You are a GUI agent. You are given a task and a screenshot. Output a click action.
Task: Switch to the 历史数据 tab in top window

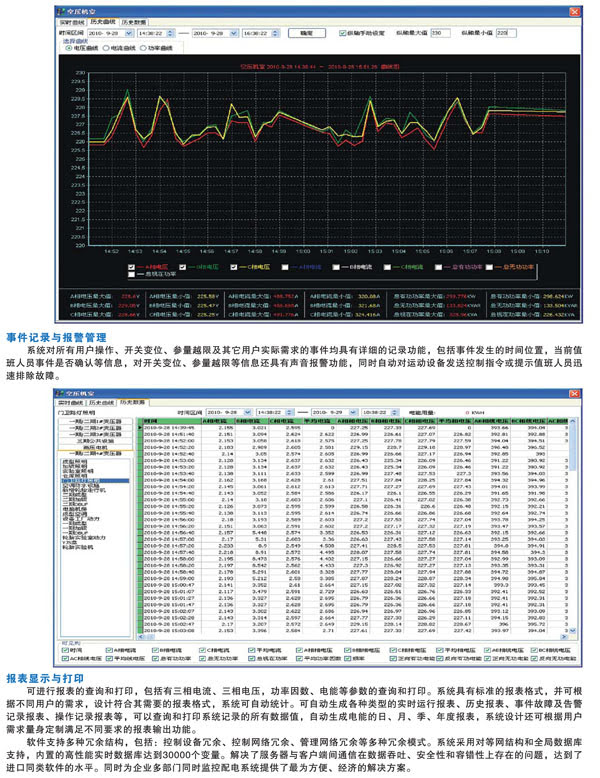point(134,20)
